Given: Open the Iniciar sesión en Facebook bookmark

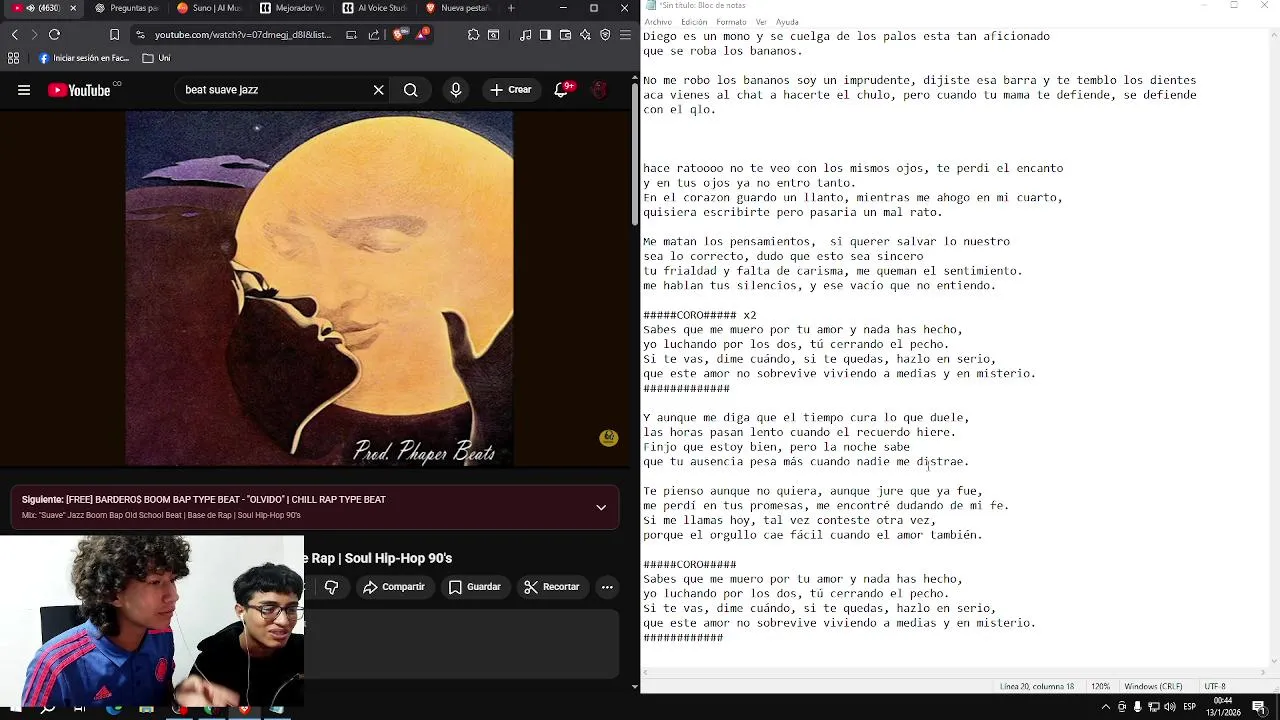Looking at the screenshot, I should (84, 58).
